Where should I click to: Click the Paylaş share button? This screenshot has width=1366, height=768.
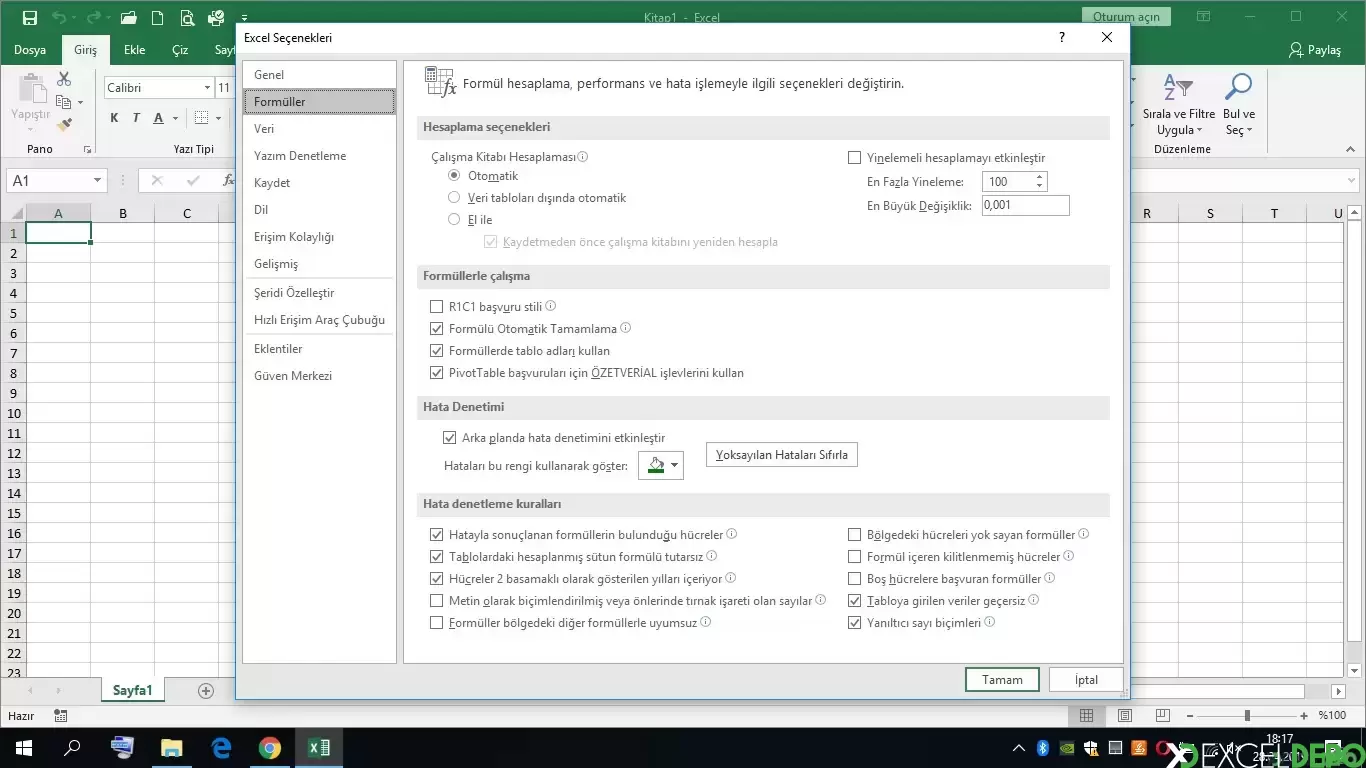pos(1315,50)
